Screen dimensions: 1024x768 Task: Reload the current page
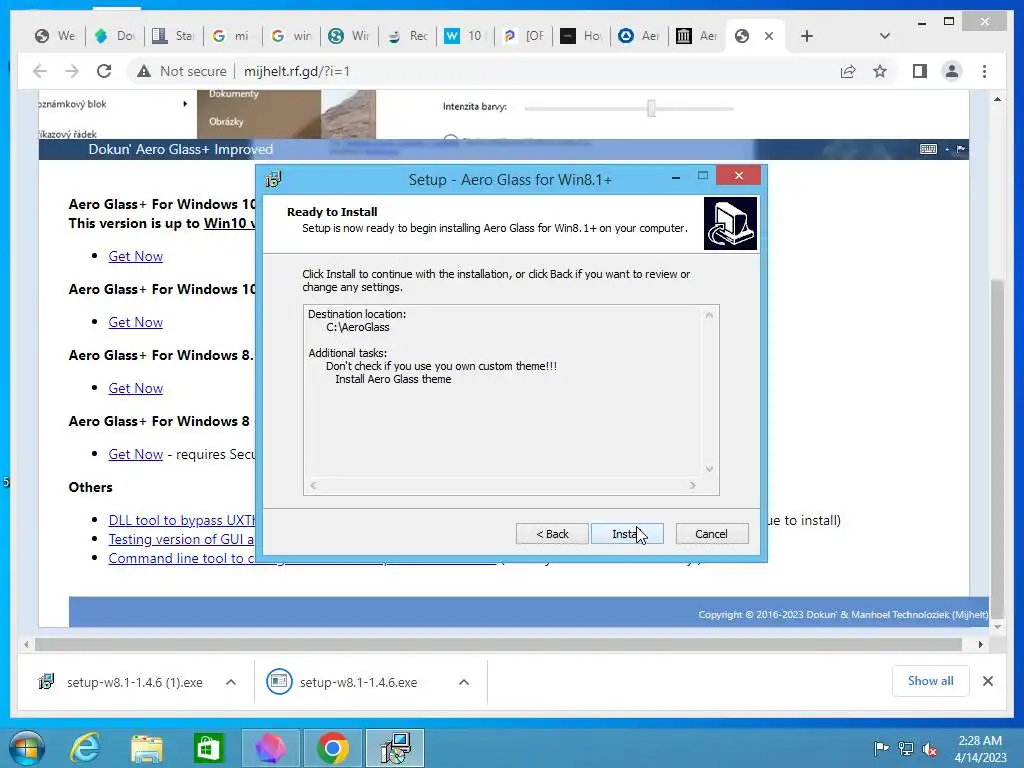pyautogui.click(x=104, y=71)
